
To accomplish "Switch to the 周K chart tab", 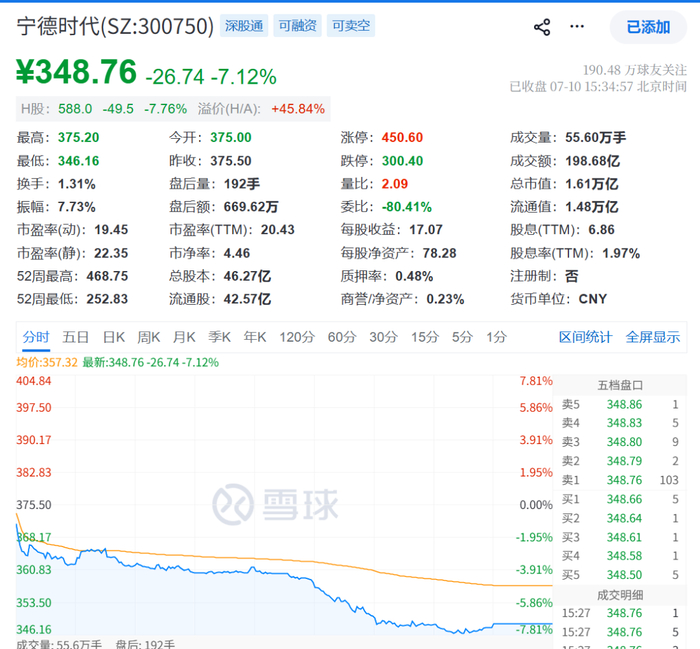I will [x=149, y=337].
